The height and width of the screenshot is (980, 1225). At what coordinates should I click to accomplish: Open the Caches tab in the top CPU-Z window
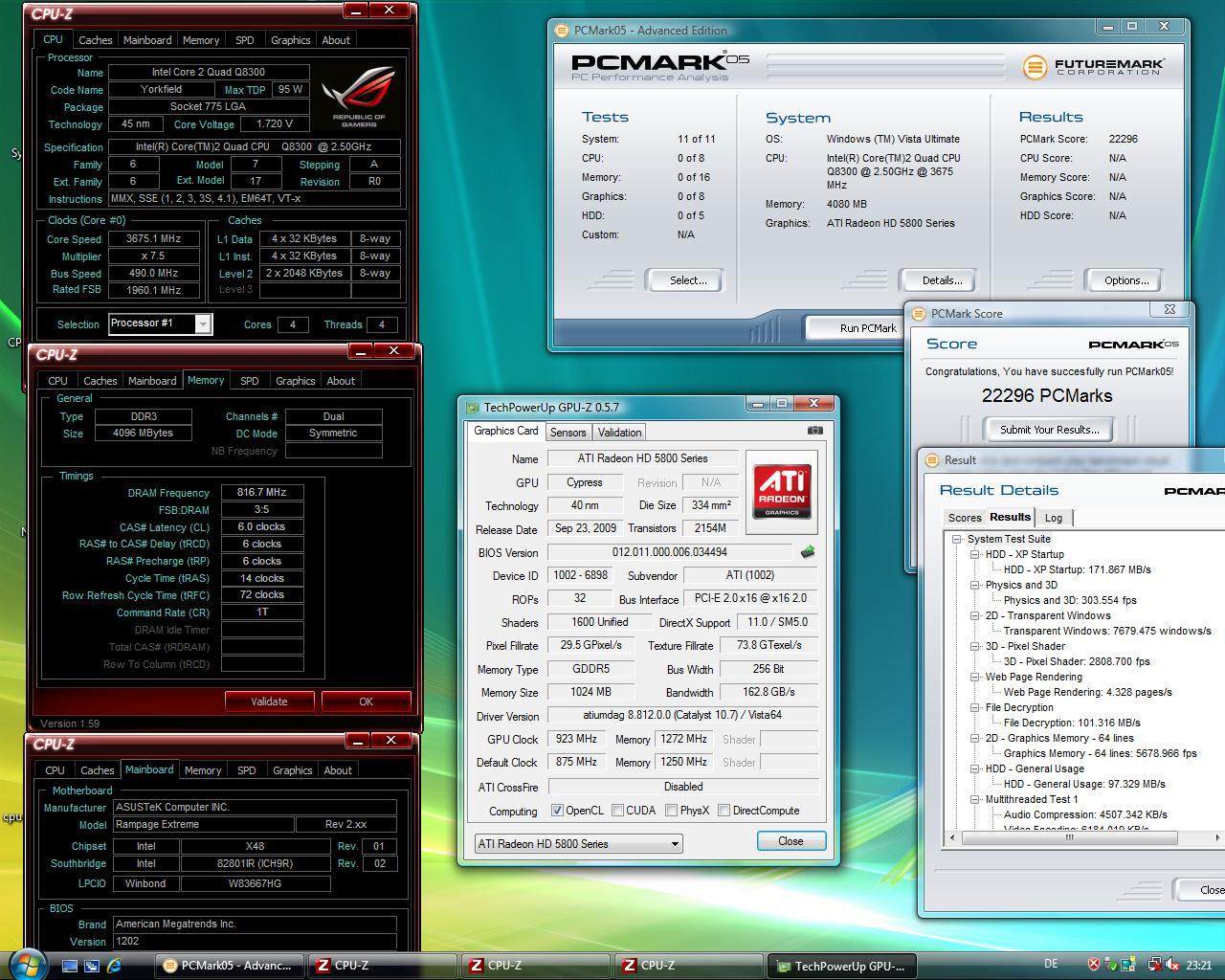tap(95, 40)
